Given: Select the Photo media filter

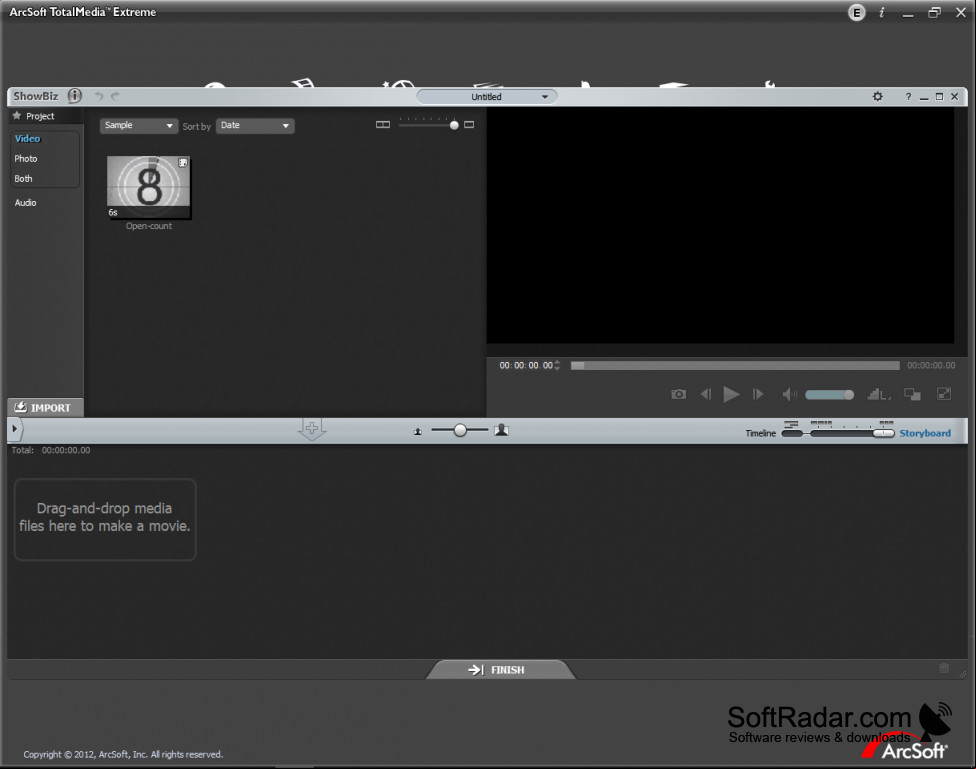Looking at the screenshot, I should click(26, 159).
